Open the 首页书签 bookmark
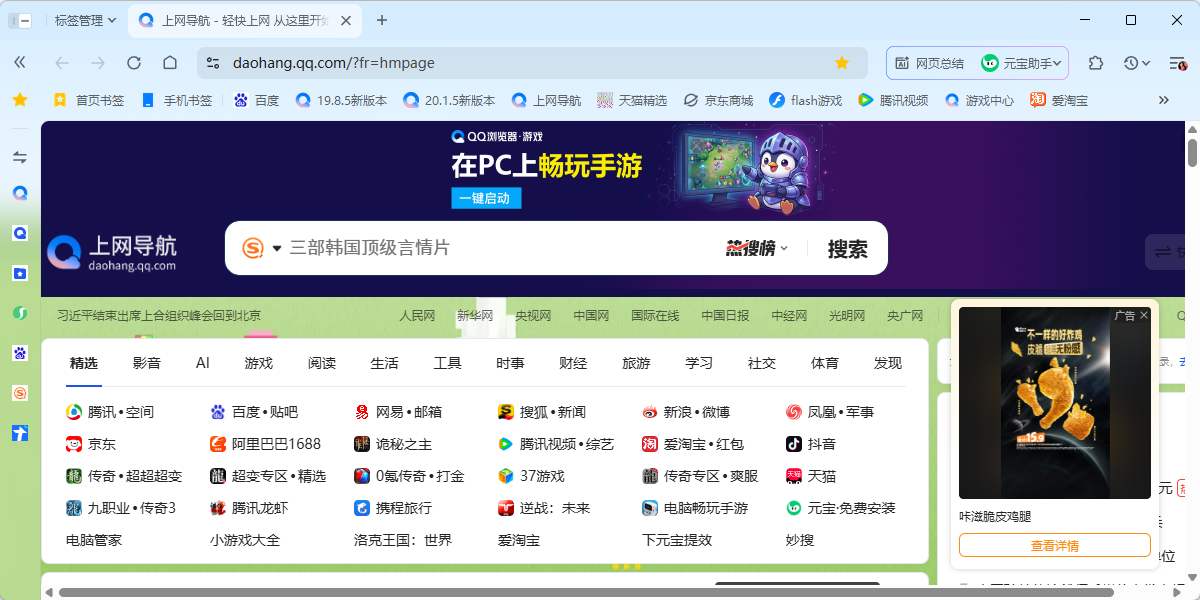The width and height of the screenshot is (1200, 600). coord(88,100)
